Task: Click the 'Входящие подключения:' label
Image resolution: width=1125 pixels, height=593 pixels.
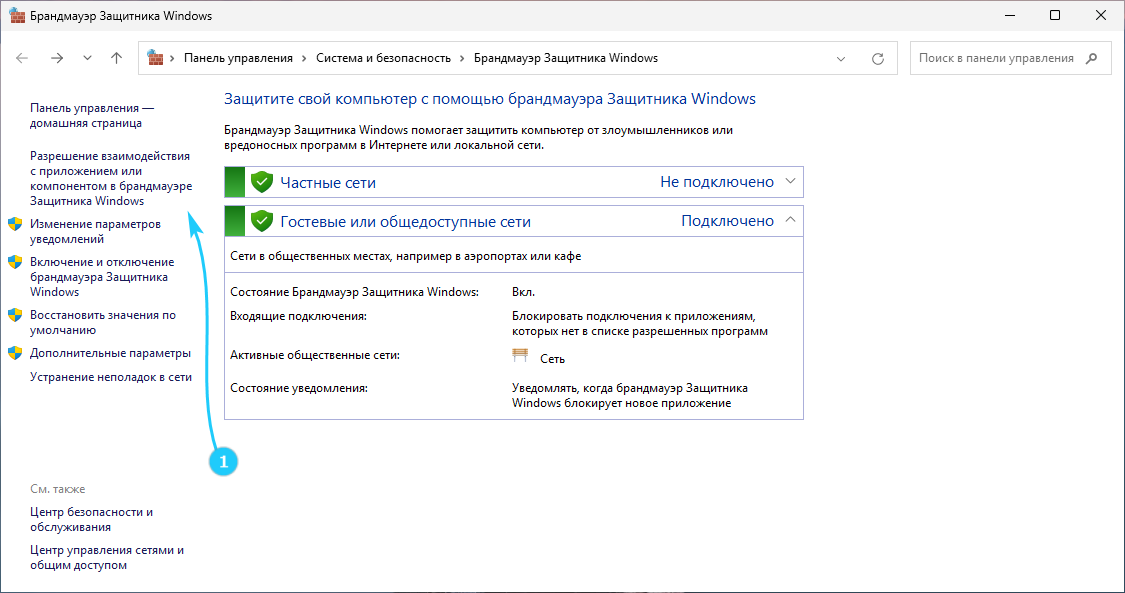Action: (298, 316)
